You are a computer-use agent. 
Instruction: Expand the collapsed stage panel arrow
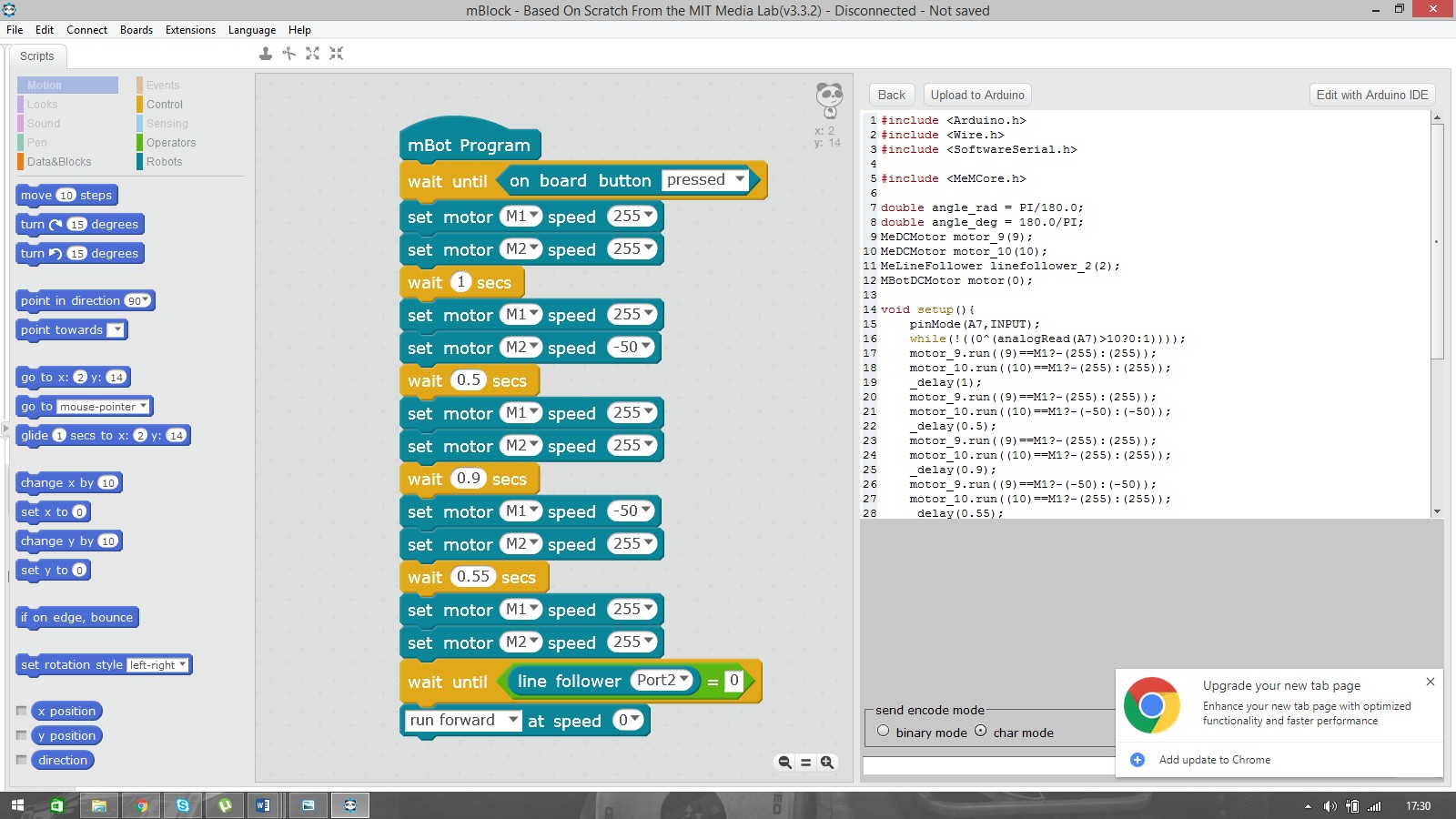pos(5,428)
